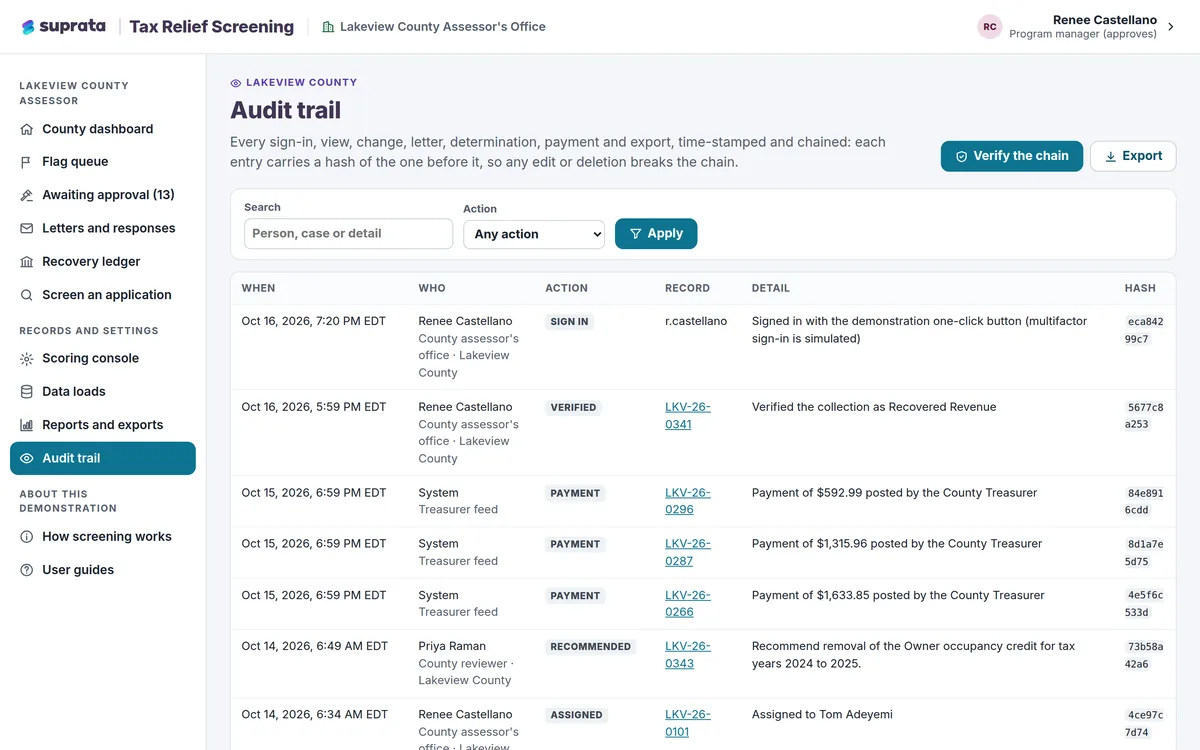Open Scoring console

[x=103, y=358]
